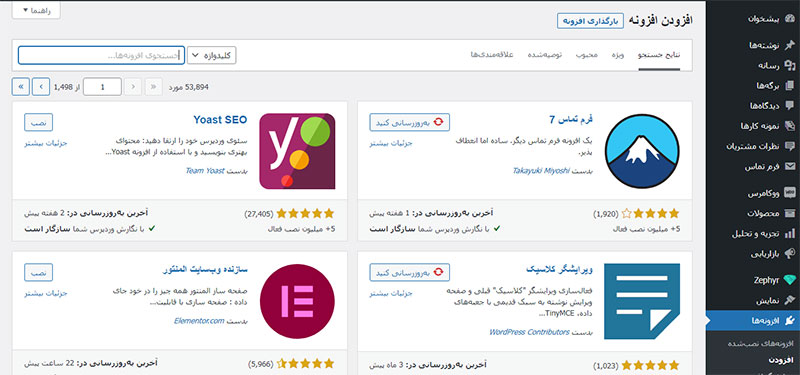Image resolution: width=800 pixels, height=375 pixels.
Task: Update the فرم تماس 7 plugin
Action: pyautogui.click(x=410, y=122)
